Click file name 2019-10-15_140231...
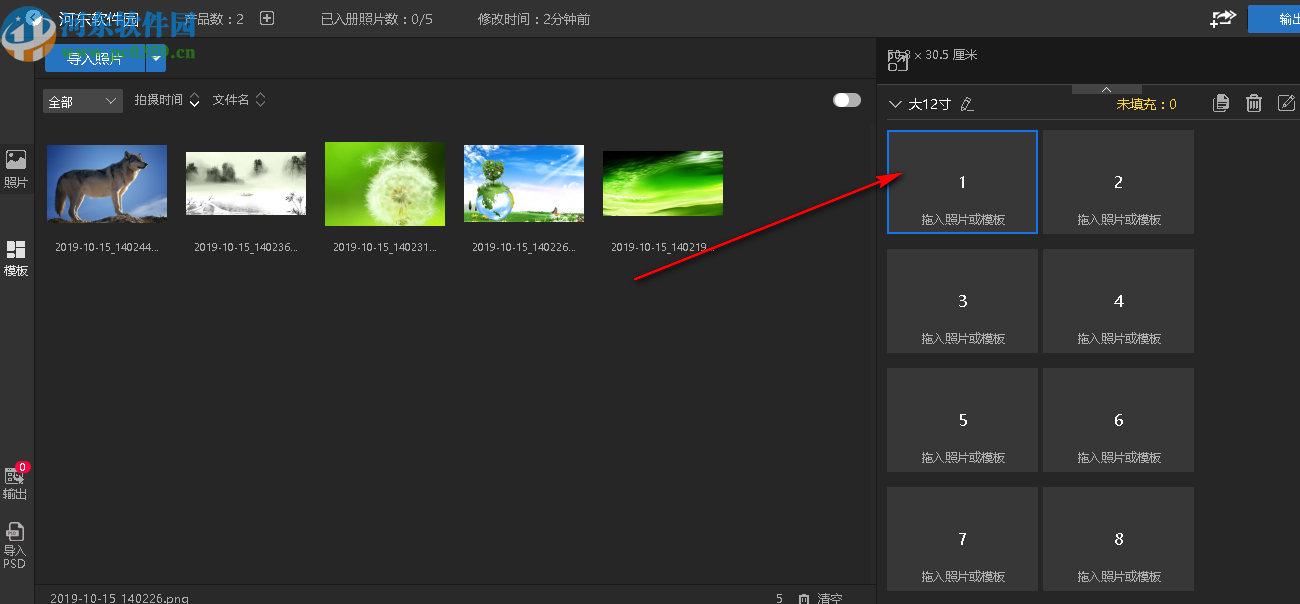Image resolution: width=1300 pixels, height=604 pixels. click(385, 246)
